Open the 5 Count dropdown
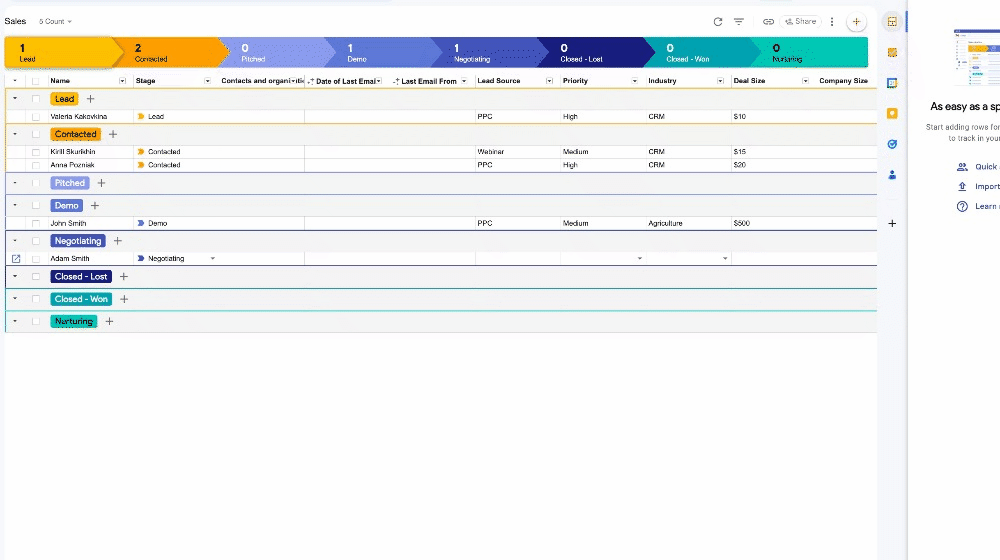 [55, 22]
